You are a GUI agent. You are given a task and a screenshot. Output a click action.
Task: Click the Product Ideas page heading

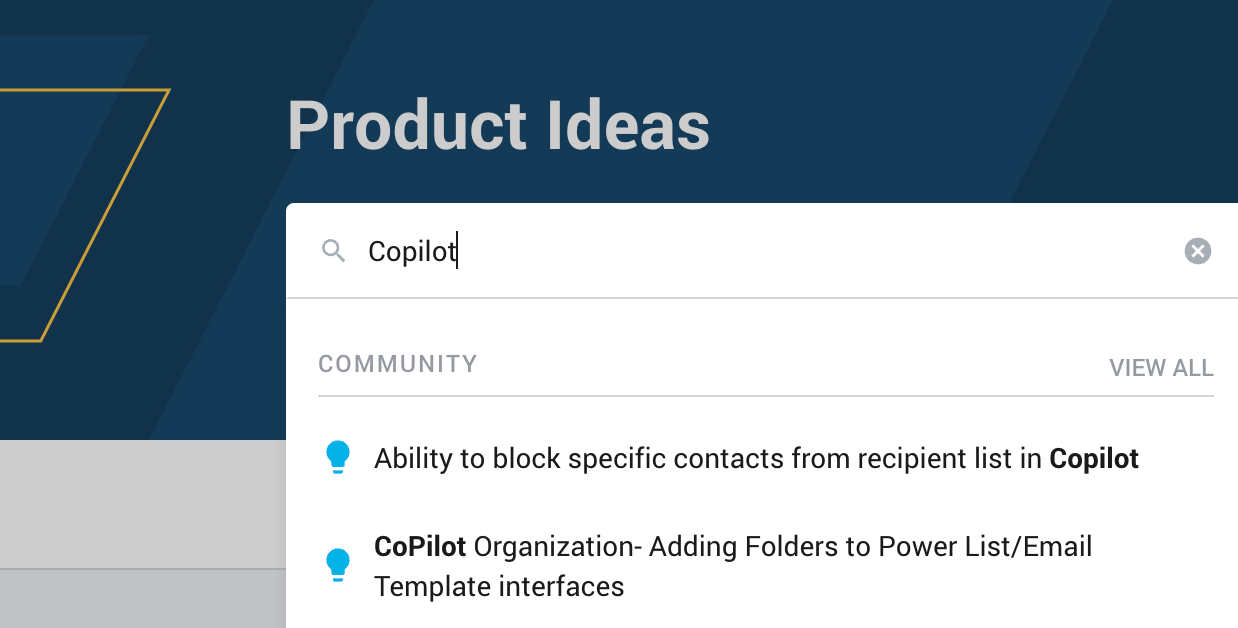tap(498, 127)
